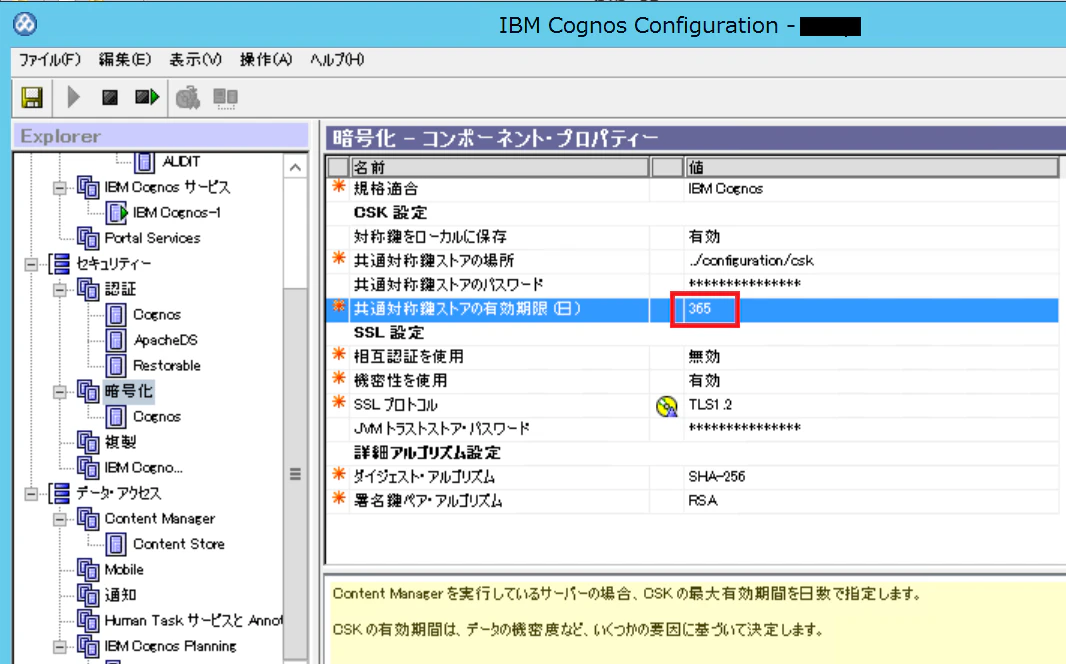1066x664 pixels.
Task: Click the ./configuration/csk location value
Action: pyautogui.click(x=751, y=261)
